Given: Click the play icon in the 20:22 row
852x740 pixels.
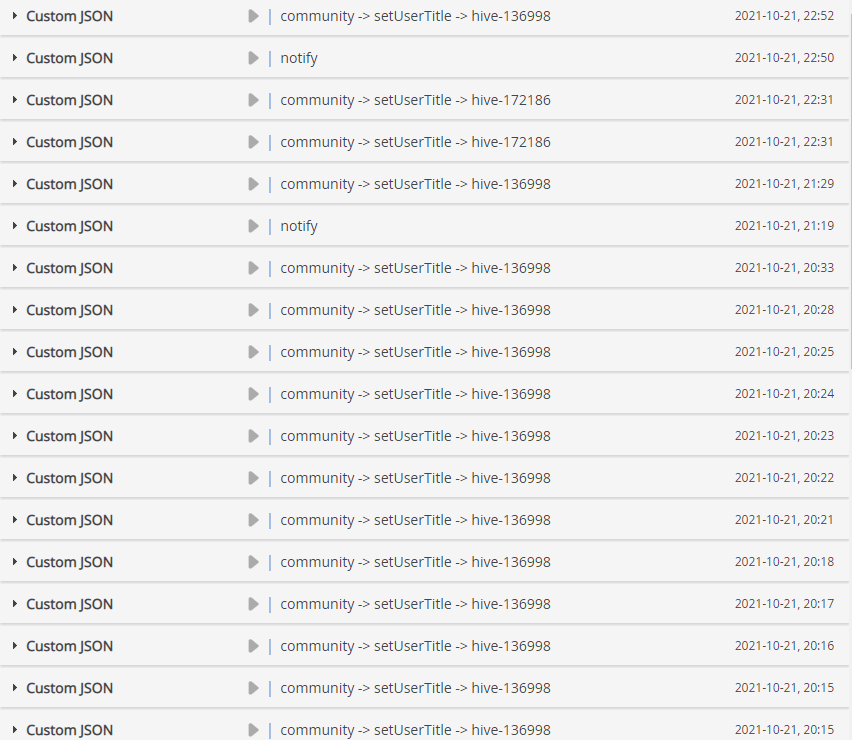Looking at the screenshot, I should [x=253, y=478].
